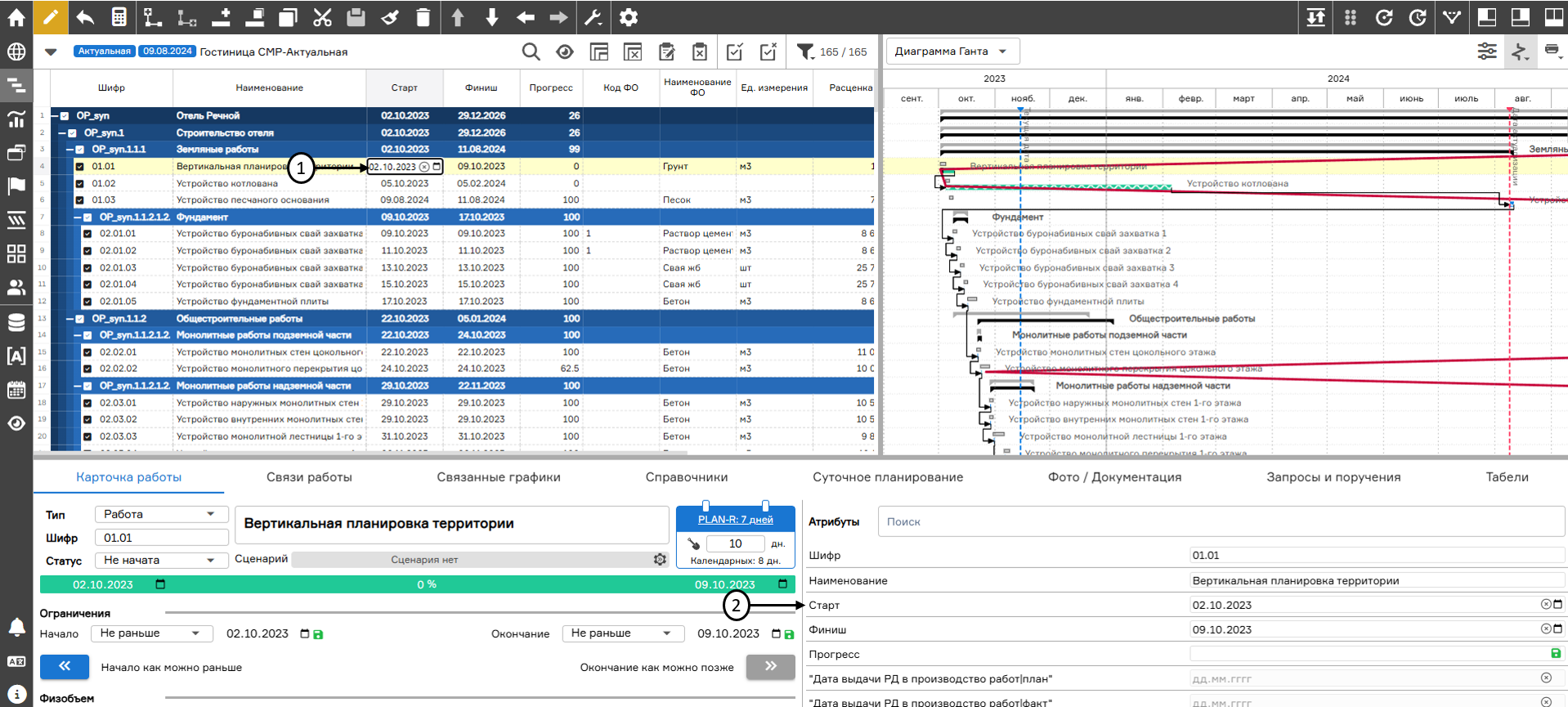Toggle the checkbox in row 02.01.03
The width and height of the screenshot is (1568, 707).
(x=87, y=268)
